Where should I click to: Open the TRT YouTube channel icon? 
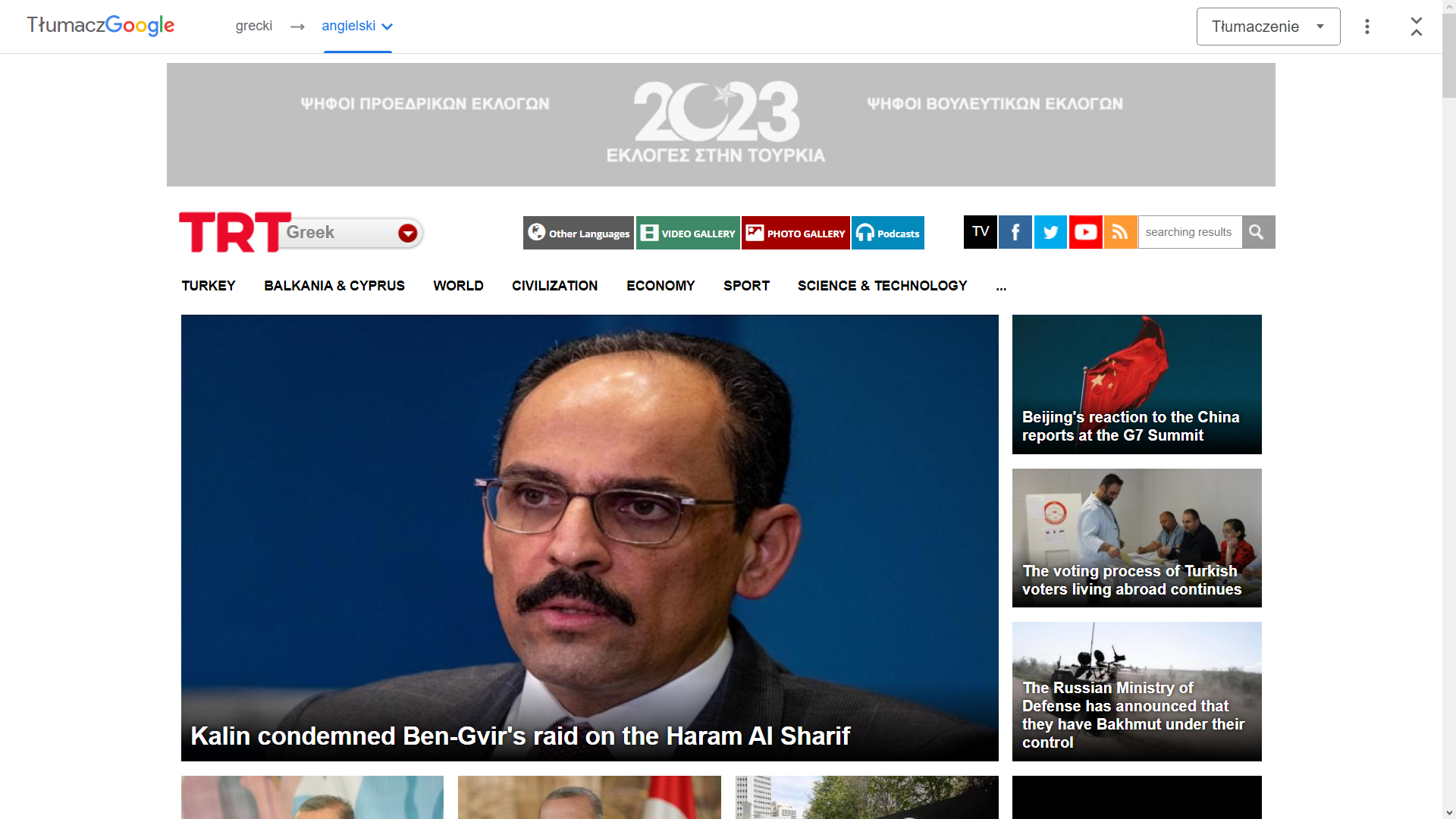pos(1085,232)
